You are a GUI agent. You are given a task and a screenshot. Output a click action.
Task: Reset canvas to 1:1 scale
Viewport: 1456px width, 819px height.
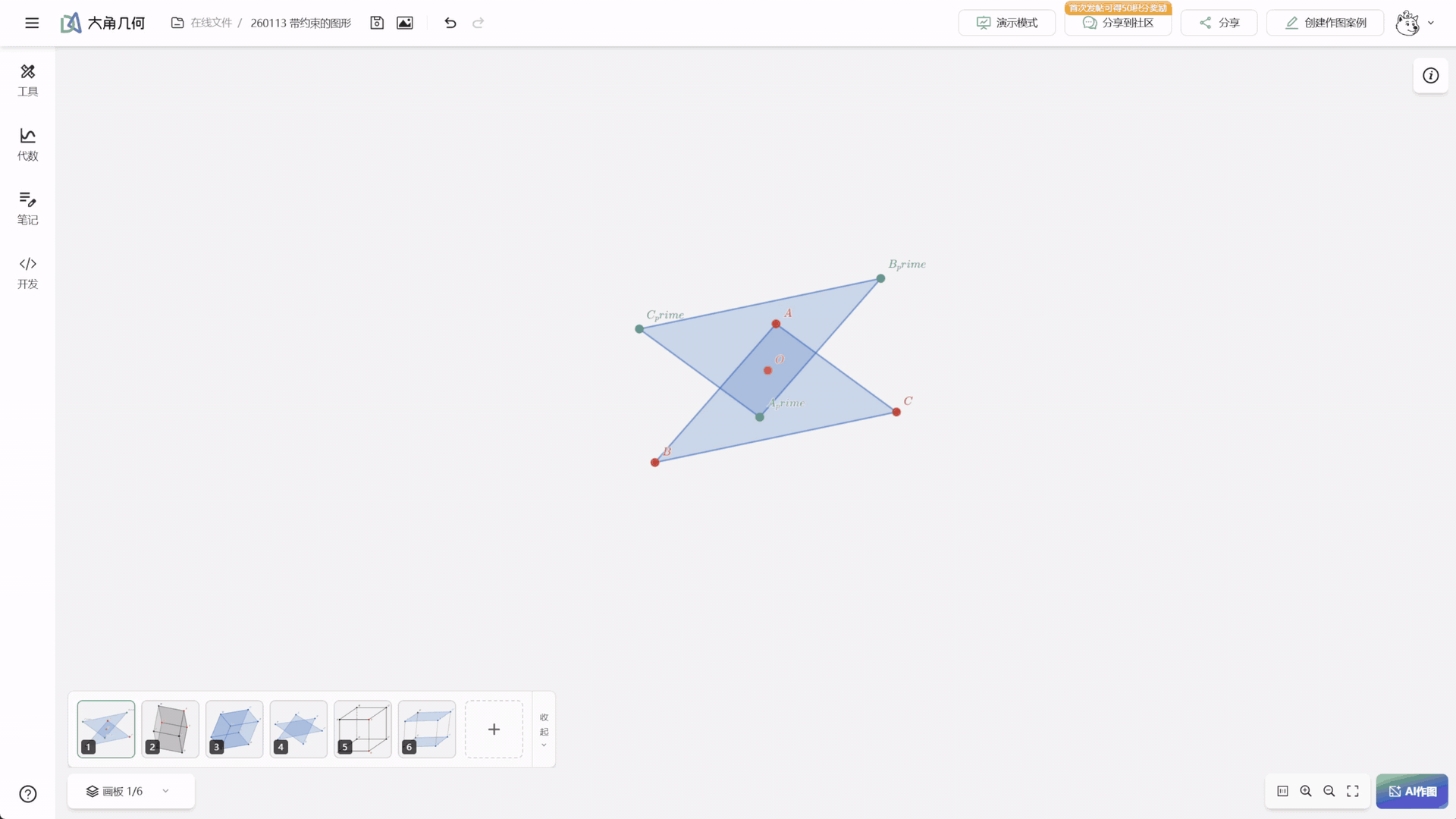[1282, 791]
